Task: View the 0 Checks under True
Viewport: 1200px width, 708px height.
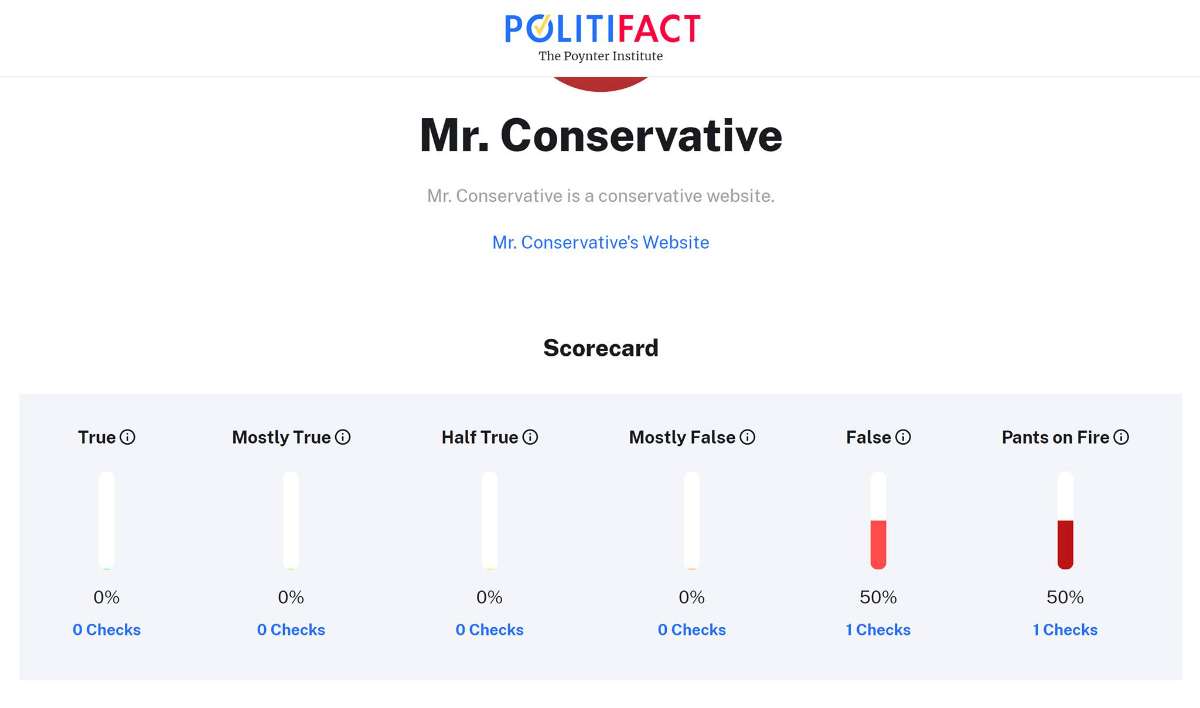Action: pos(107,630)
